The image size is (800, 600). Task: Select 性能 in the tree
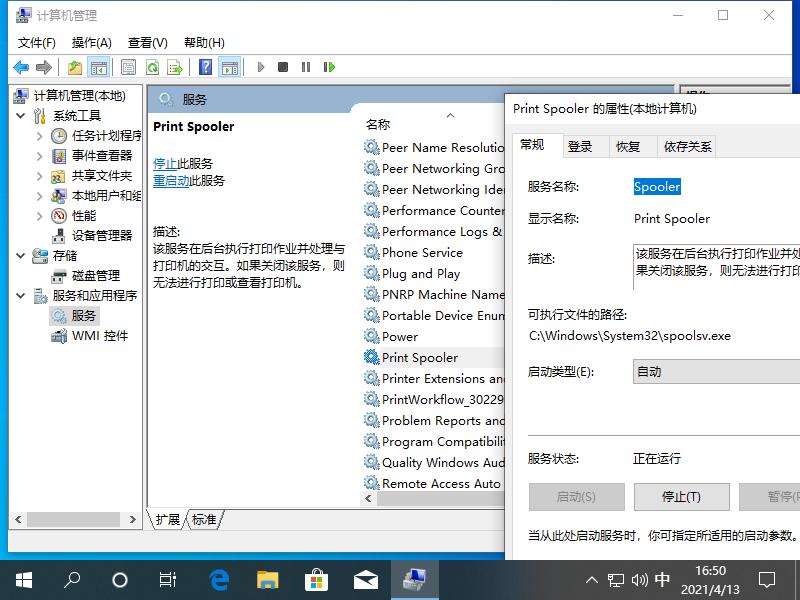(x=84, y=216)
